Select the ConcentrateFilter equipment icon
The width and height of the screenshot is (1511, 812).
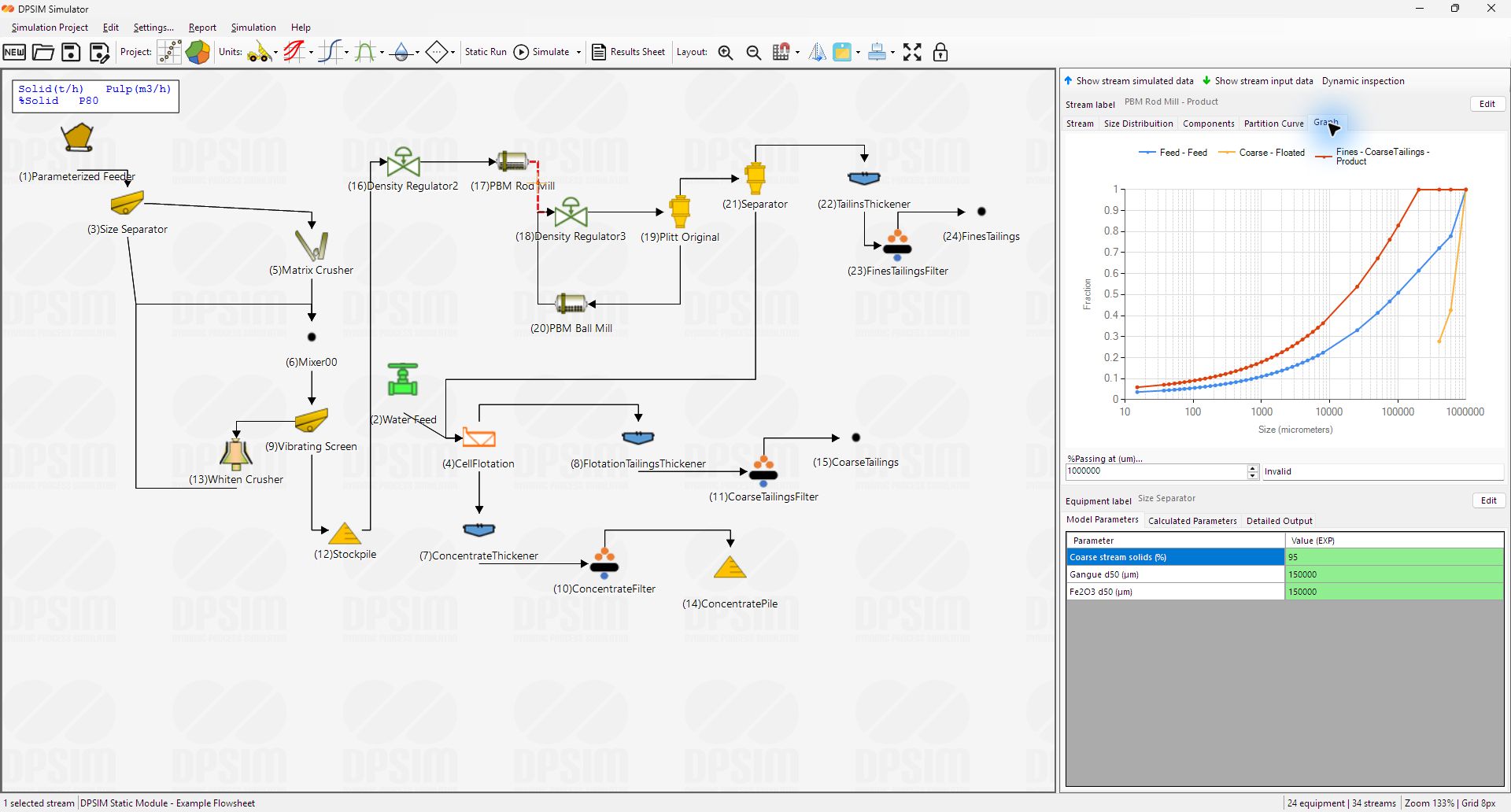(604, 563)
